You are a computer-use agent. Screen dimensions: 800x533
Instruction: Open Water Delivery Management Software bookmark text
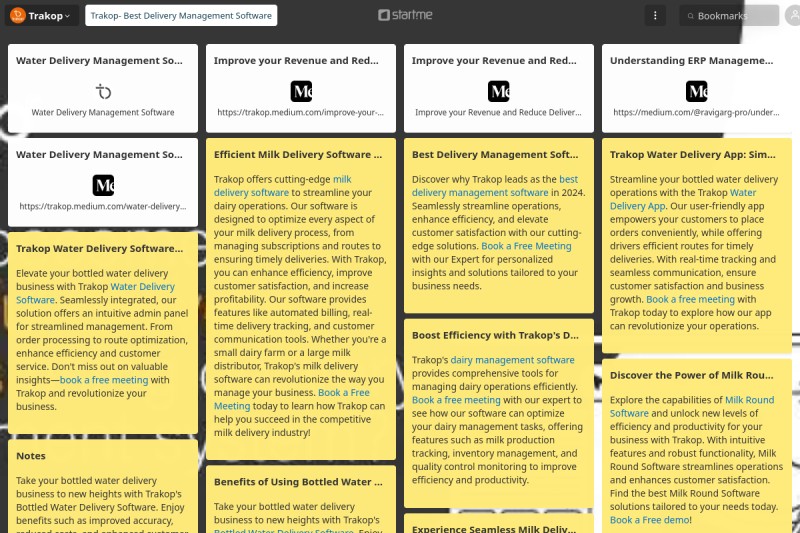103,112
